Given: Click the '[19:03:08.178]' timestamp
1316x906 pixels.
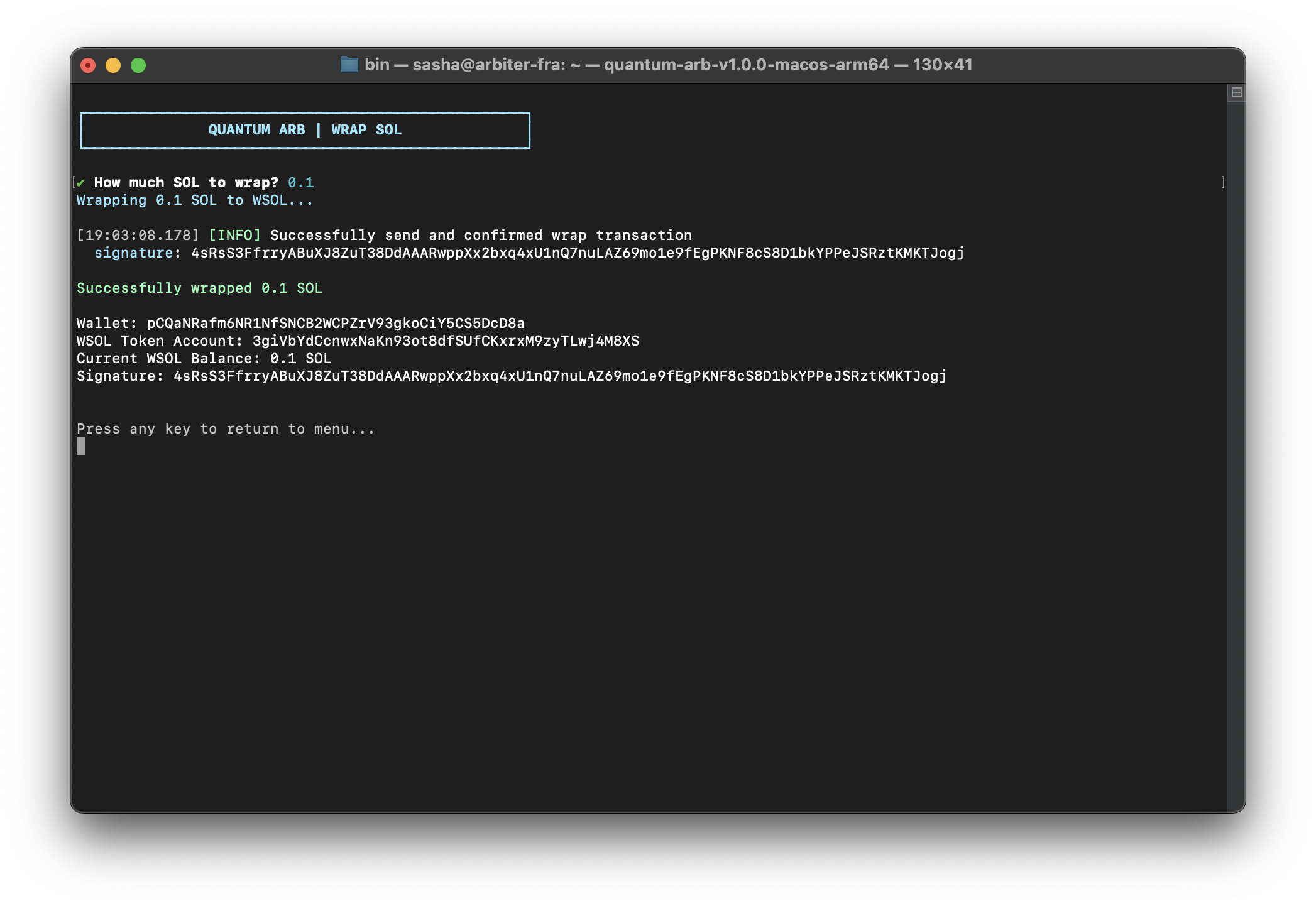Looking at the screenshot, I should click(138, 236).
